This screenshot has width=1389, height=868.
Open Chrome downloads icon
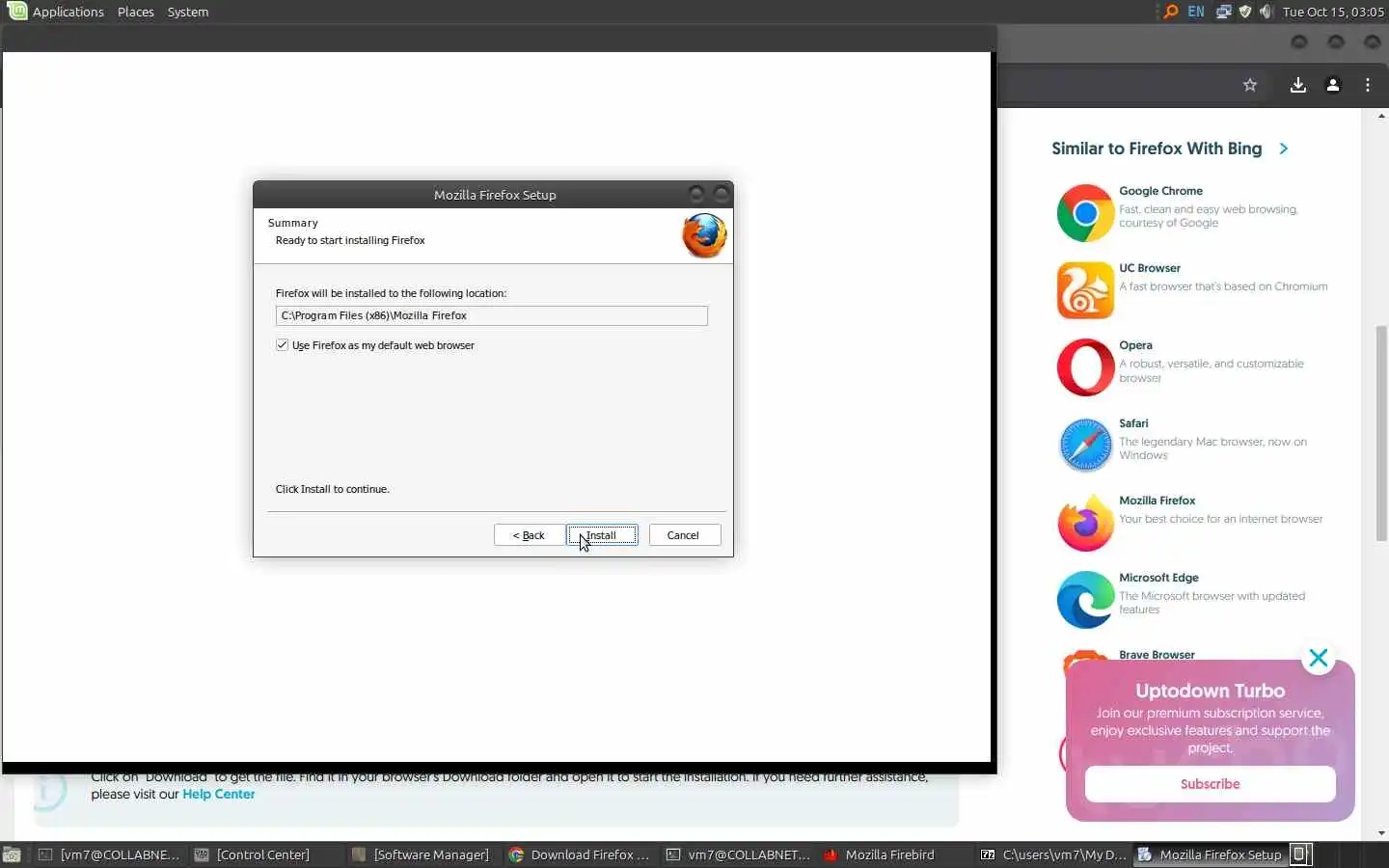1298,85
